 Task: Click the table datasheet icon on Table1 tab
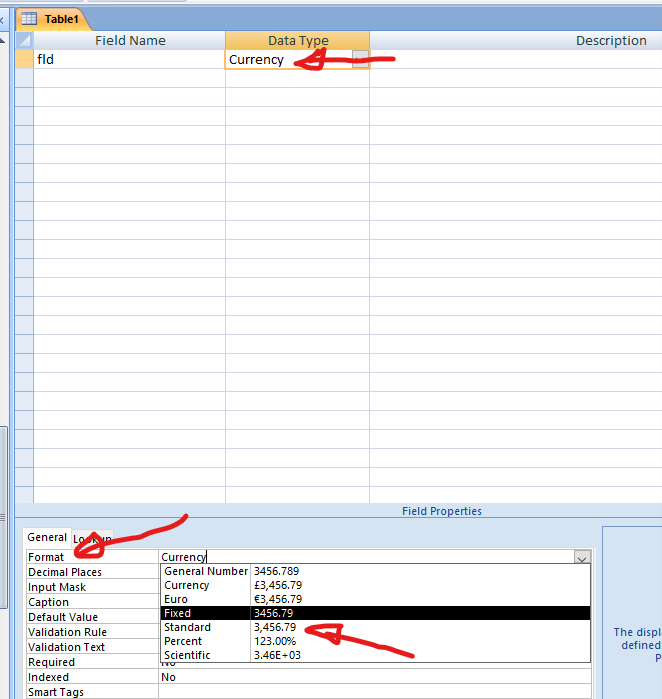click(29, 19)
